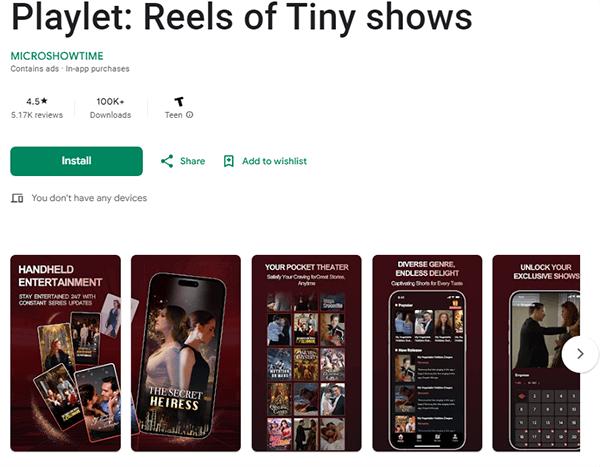Image resolution: width=600 pixels, height=467 pixels.
Task: Open Your Pocket Theater screenshot
Action: click(307, 353)
